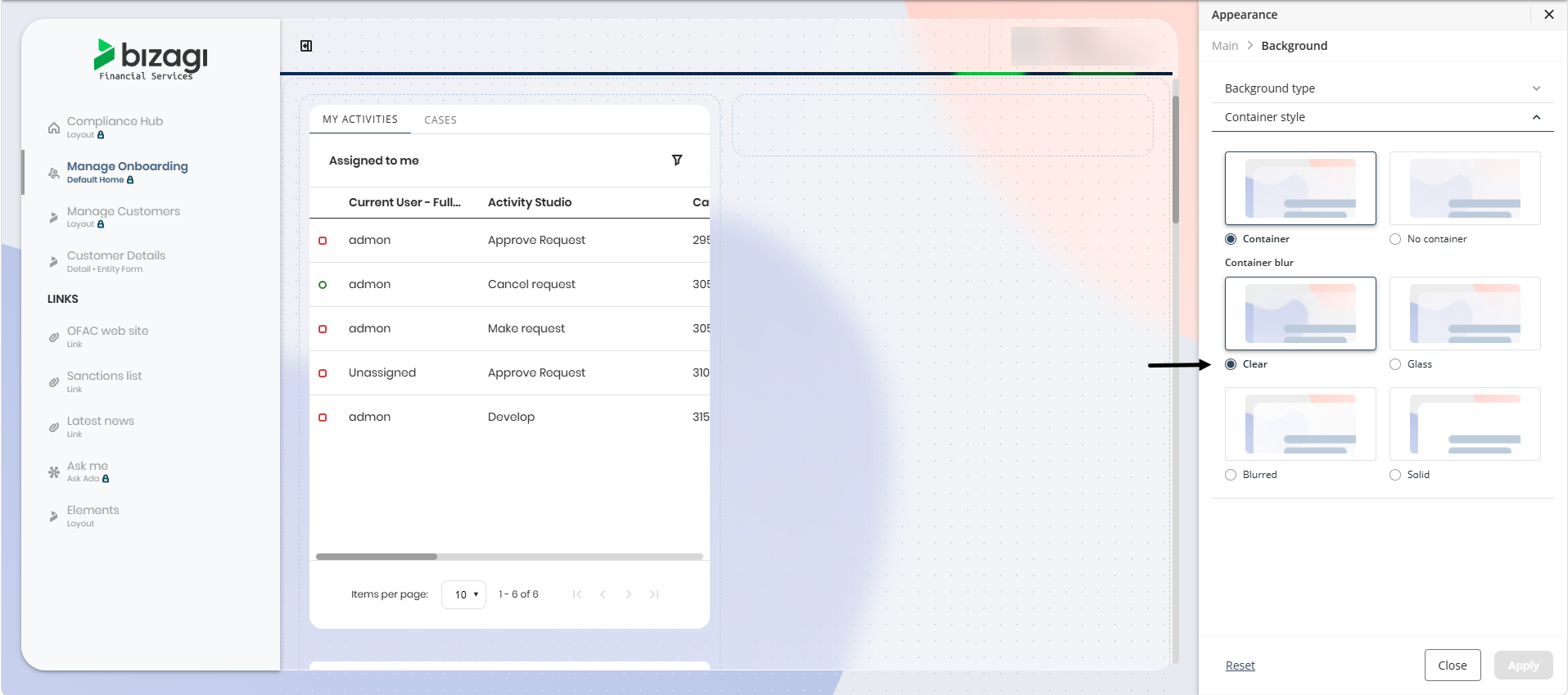This screenshot has width=1568, height=695.
Task: Click the Unassigned cell in the table
Action: click(382, 372)
